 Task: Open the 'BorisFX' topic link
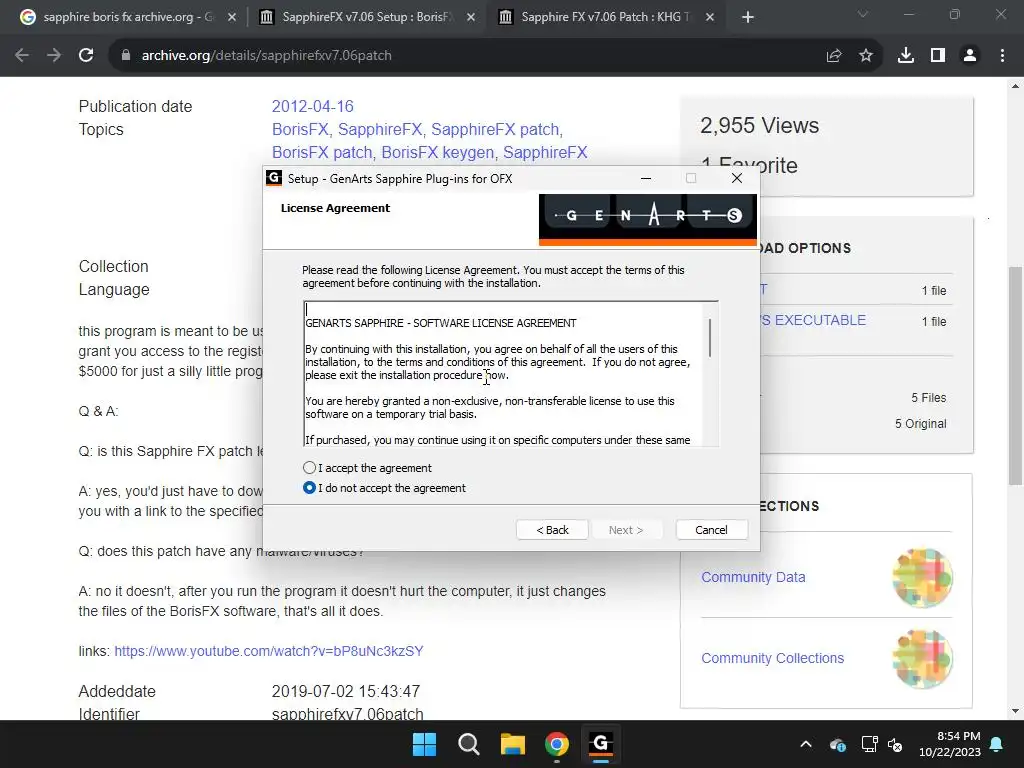300,129
